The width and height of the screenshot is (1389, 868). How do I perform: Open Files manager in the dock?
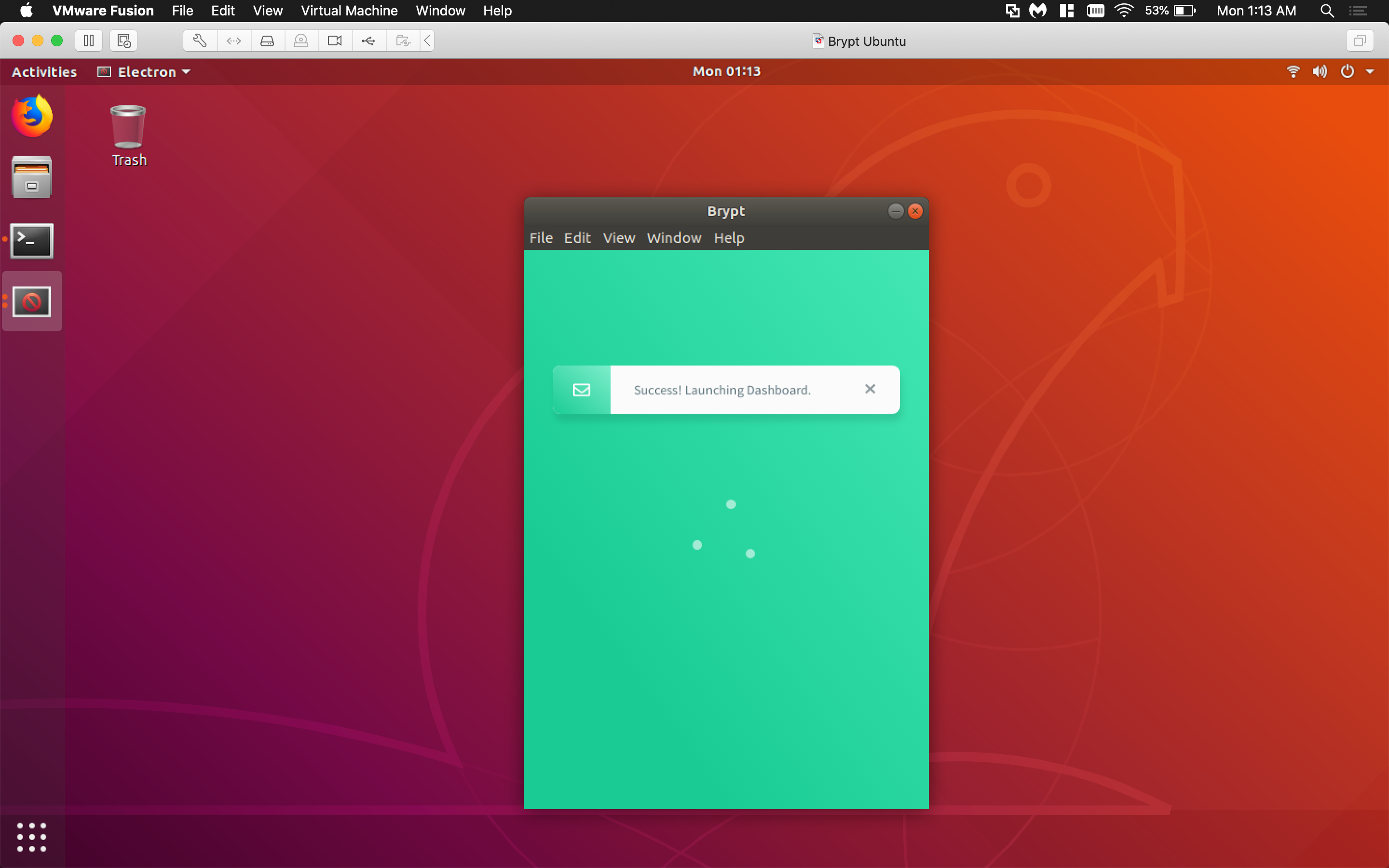[32, 178]
